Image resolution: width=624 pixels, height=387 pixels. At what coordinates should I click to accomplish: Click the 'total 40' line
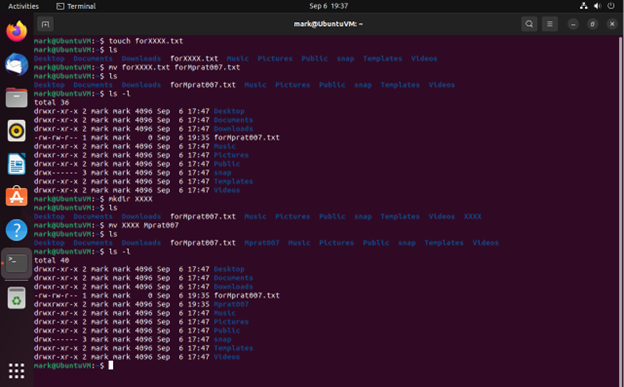(51, 260)
